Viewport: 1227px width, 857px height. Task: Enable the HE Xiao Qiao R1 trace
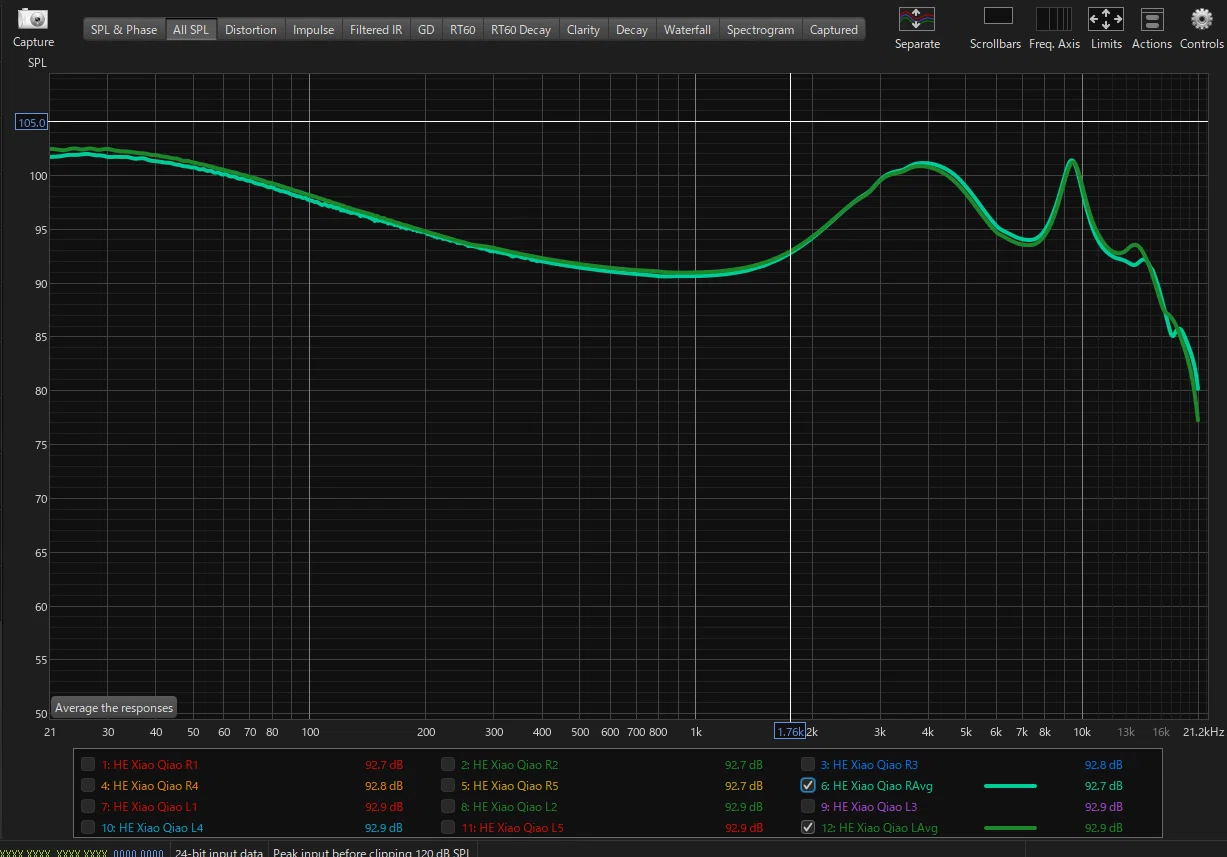tap(88, 765)
